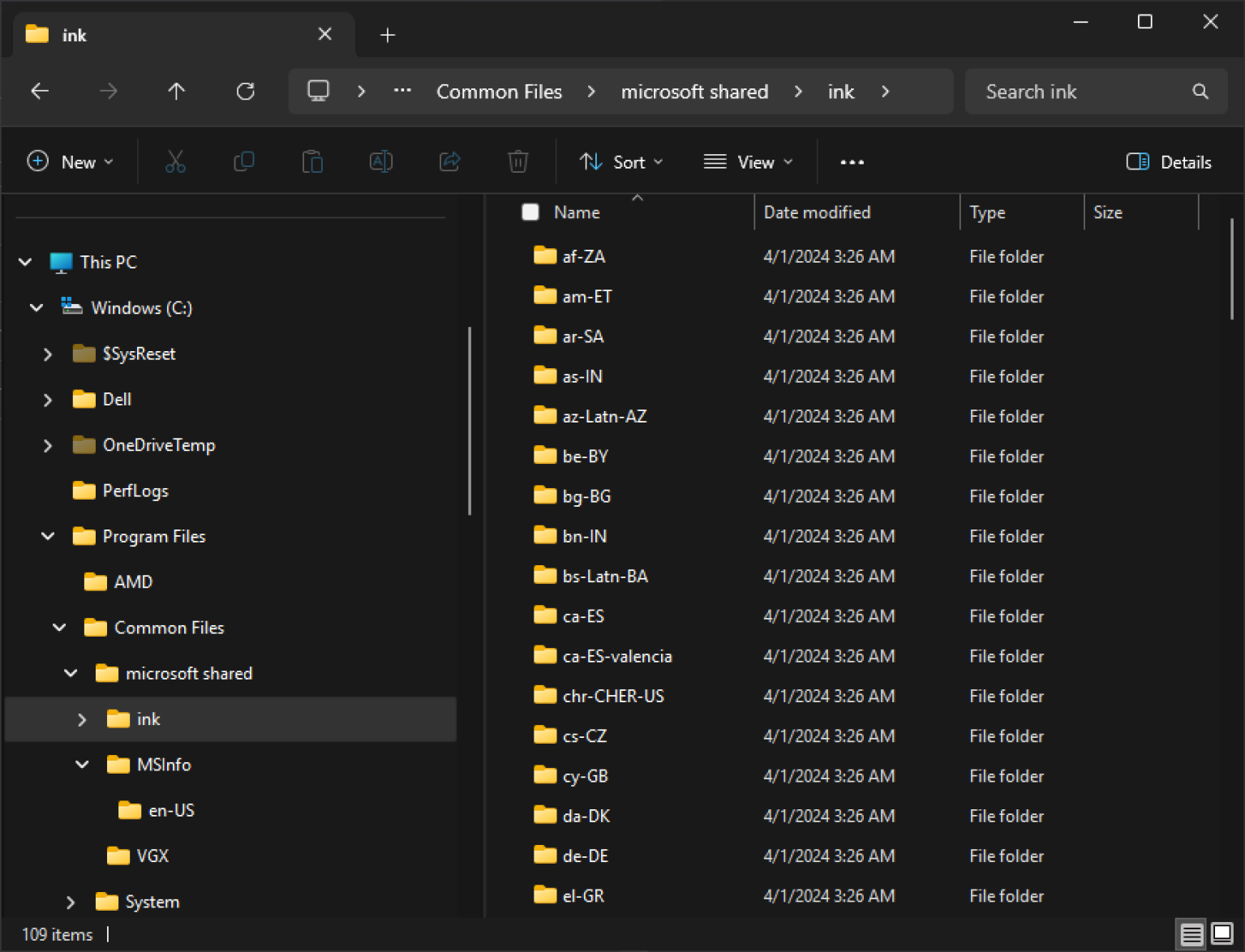Click the Search ink input field
Image resolution: width=1245 pixels, height=952 pixels.
1079,91
